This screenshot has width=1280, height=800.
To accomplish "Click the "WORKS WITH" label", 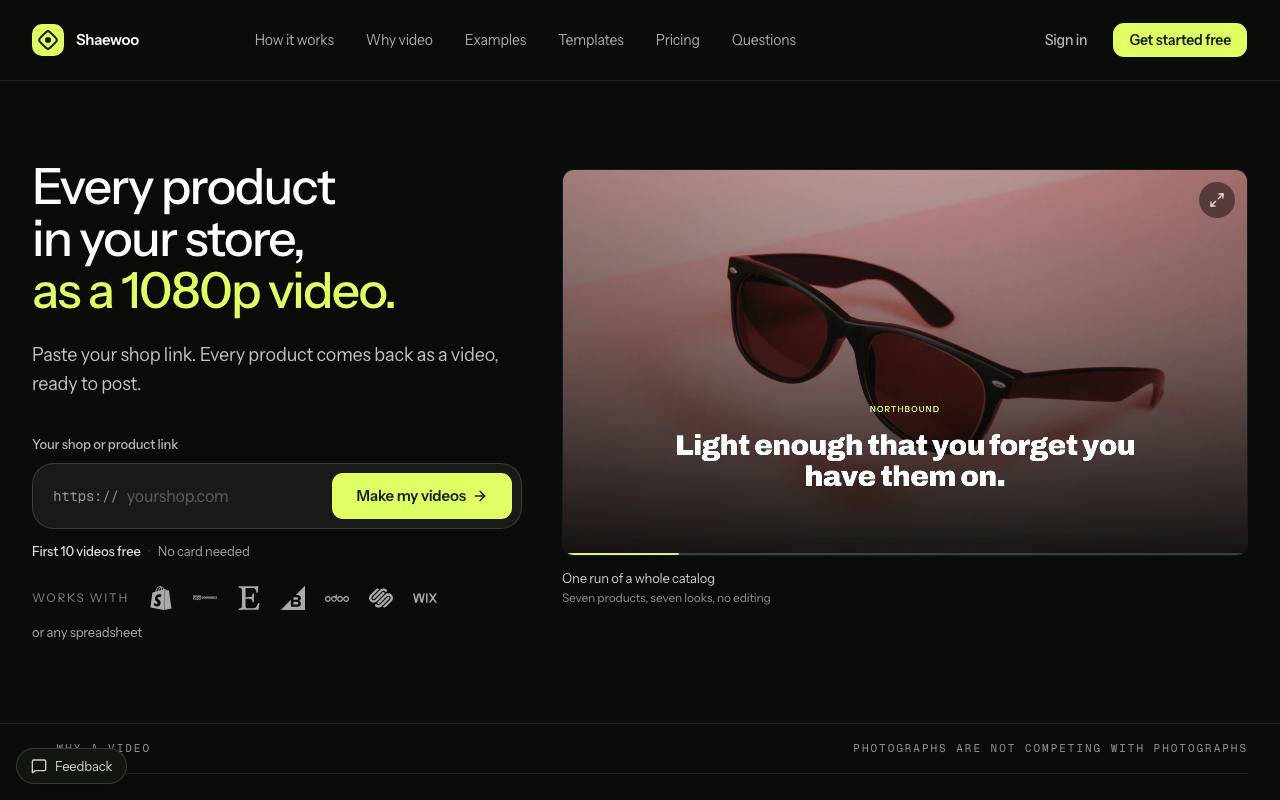I will pyautogui.click(x=80, y=598).
